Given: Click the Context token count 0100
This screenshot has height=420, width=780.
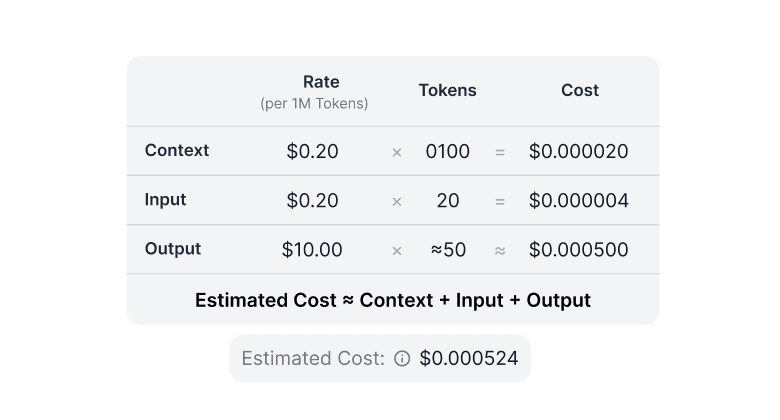Looking at the screenshot, I should pos(447,152).
